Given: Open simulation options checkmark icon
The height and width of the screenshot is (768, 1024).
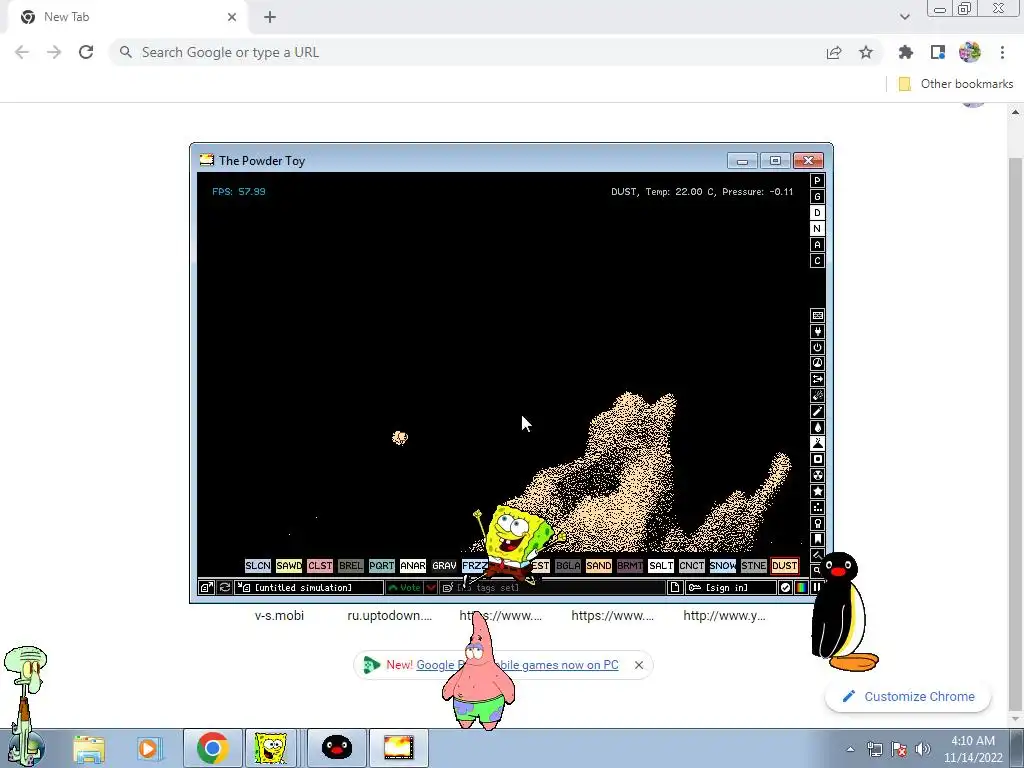Looking at the screenshot, I should [785, 588].
